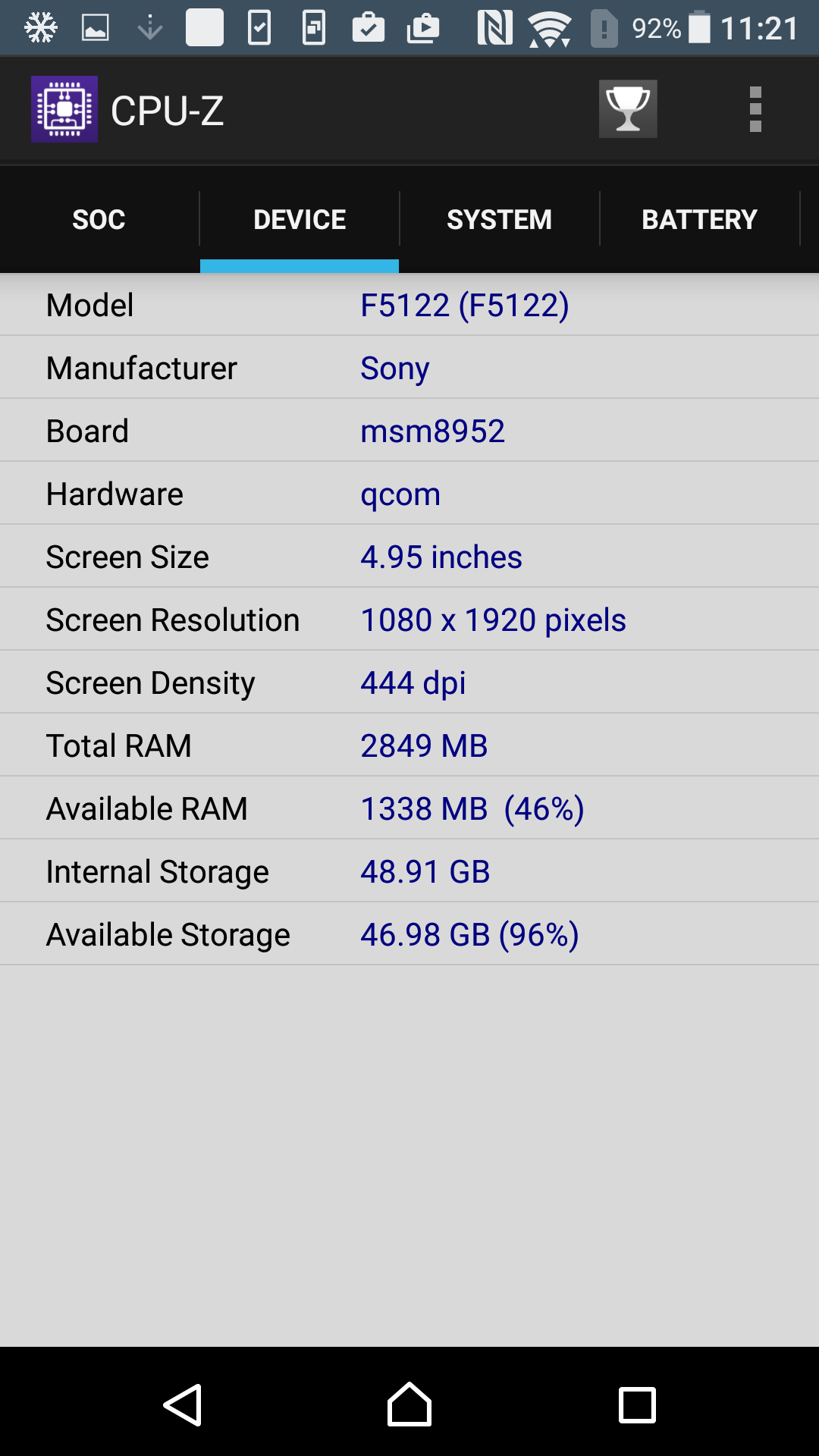
Task: Tap the Total RAM 2849 MB row
Action: (x=409, y=745)
